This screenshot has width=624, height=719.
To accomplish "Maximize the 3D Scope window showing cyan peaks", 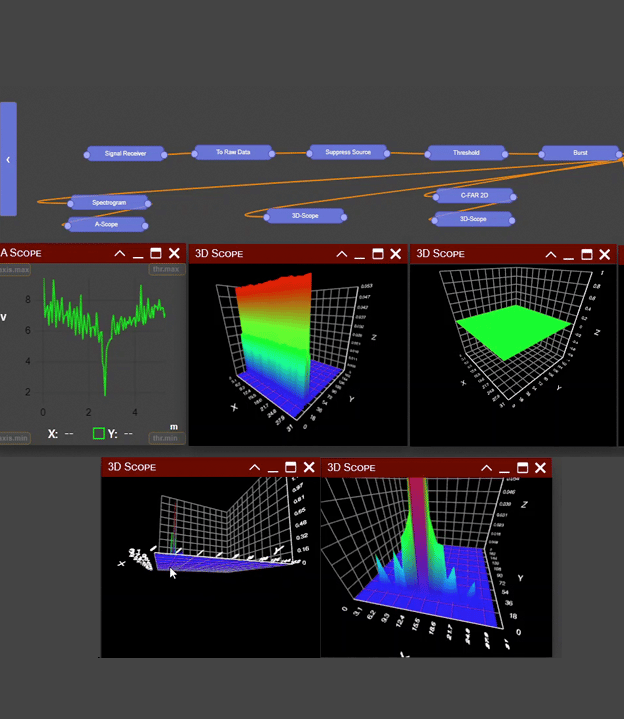I will click(523, 468).
